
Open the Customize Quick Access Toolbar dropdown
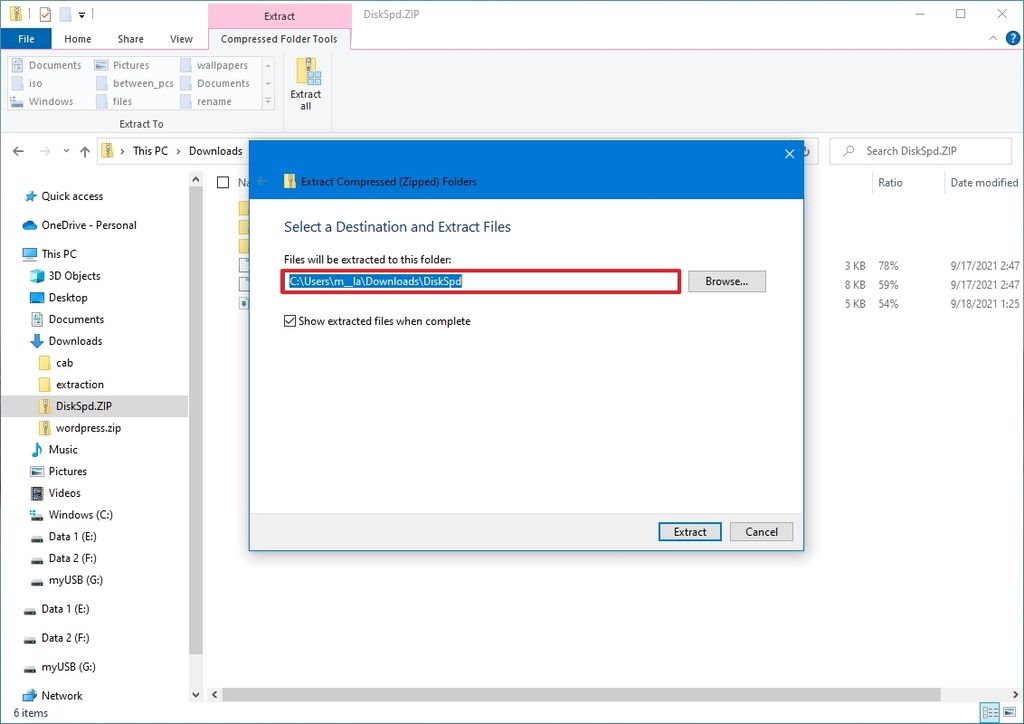tap(81, 14)
